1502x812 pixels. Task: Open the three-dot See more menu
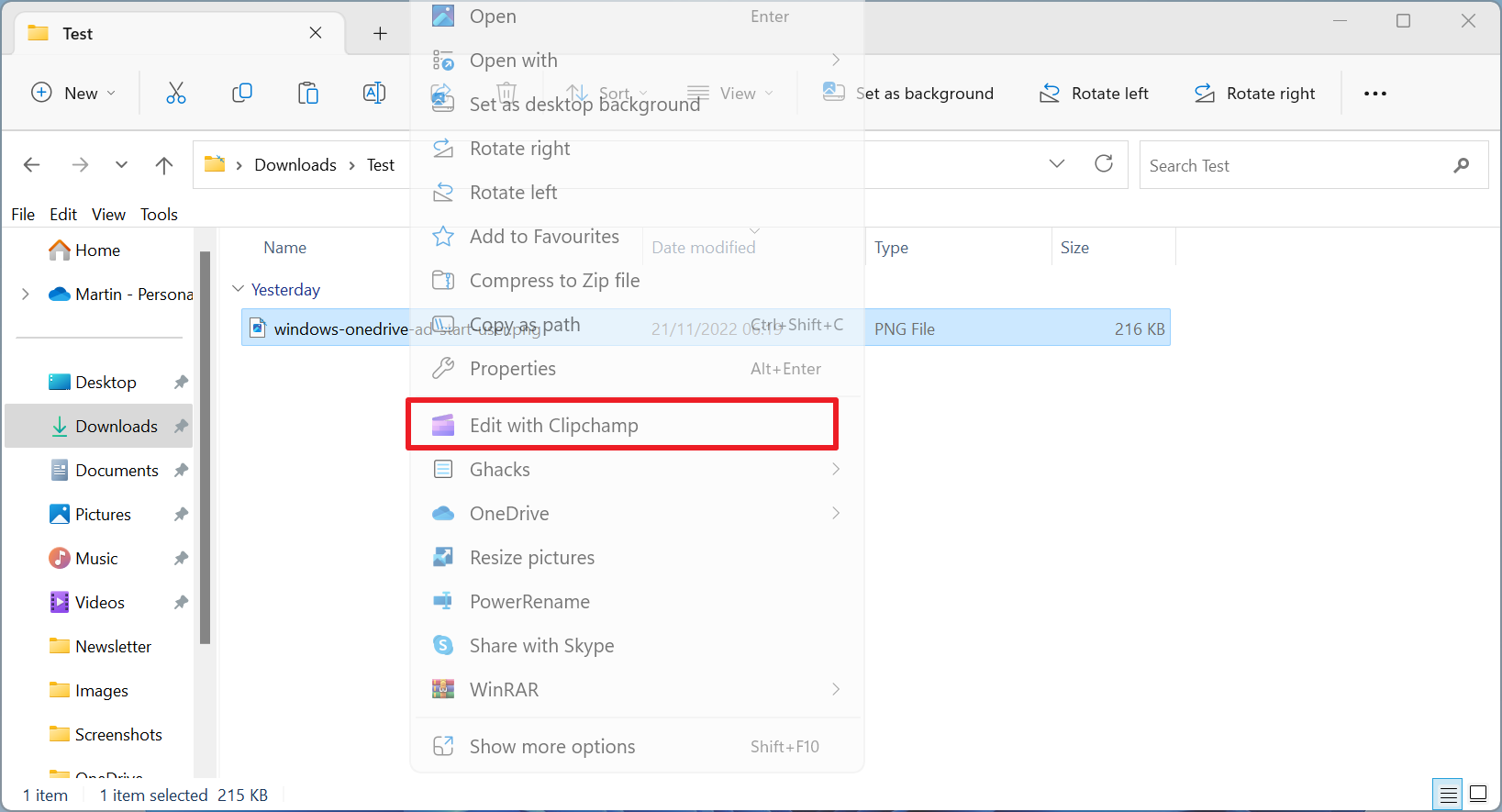coord(1374,94)
